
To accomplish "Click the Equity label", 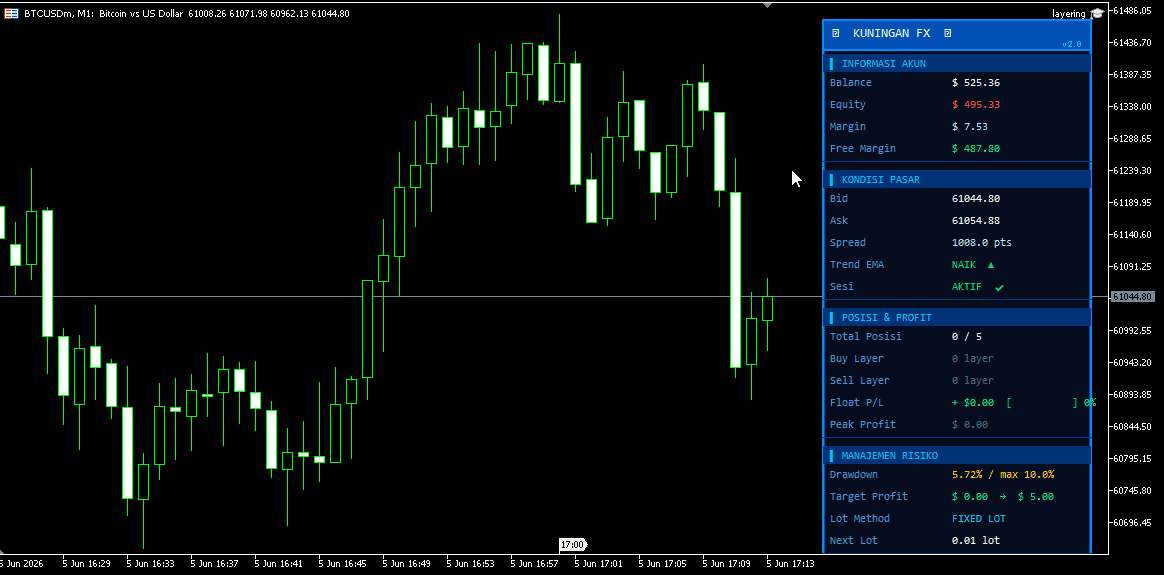I will click(848, 105).
